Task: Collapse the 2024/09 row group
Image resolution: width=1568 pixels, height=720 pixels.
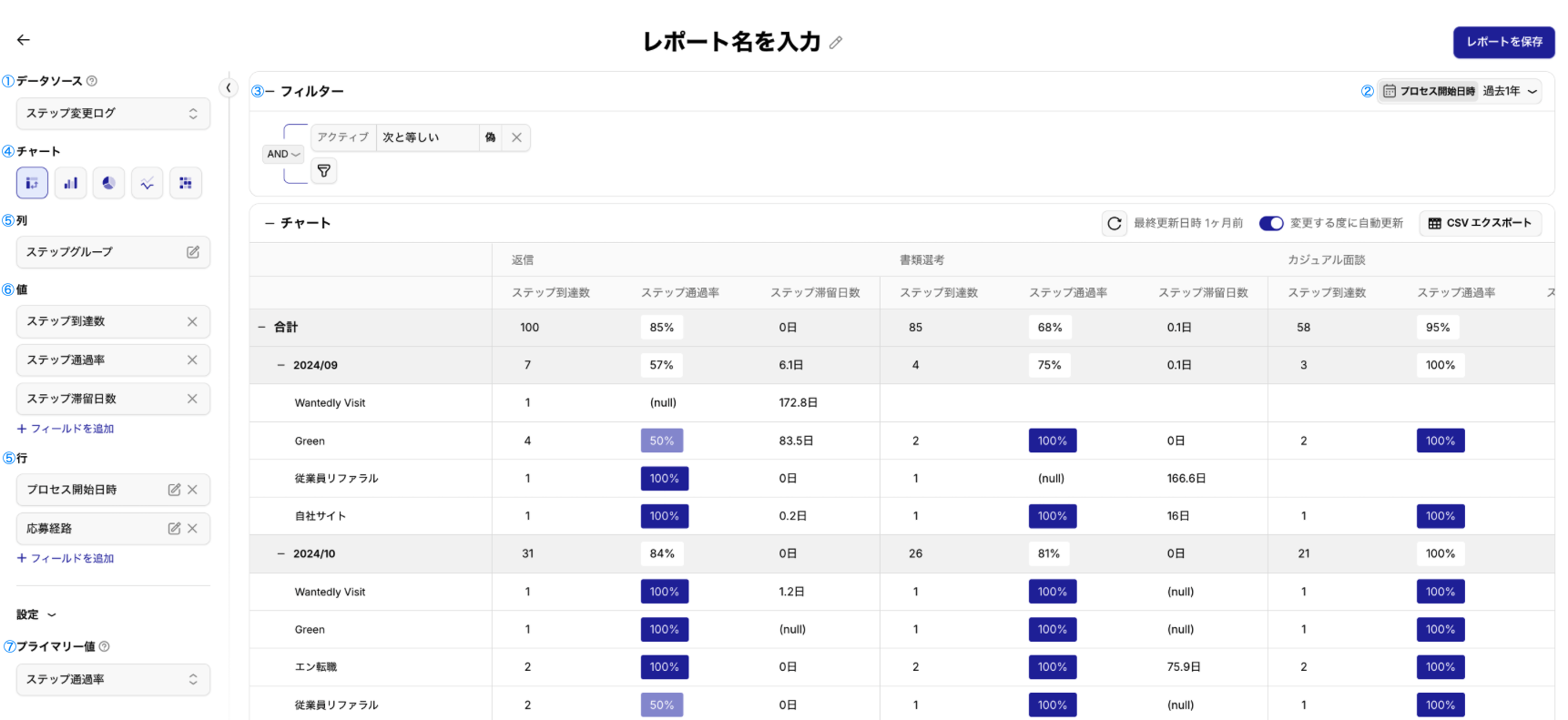Action: pyautogui.click(x=281, y=365)
